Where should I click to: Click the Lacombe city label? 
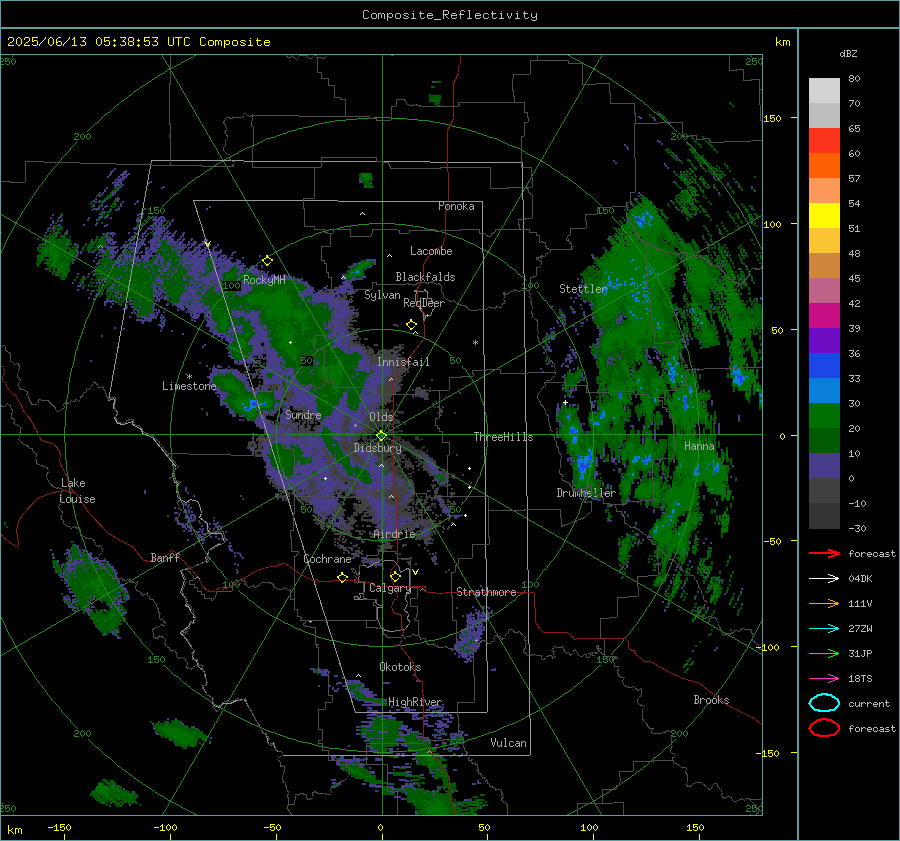[x=431, y=251]
